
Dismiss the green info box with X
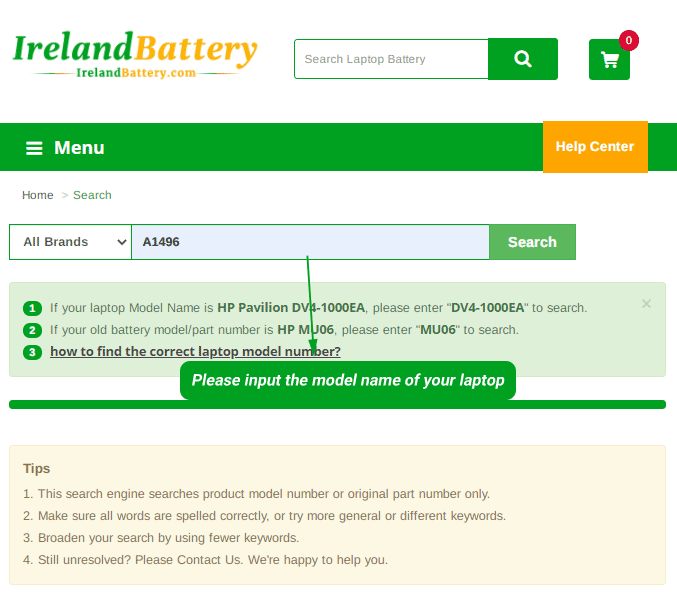tap(646, 304)
